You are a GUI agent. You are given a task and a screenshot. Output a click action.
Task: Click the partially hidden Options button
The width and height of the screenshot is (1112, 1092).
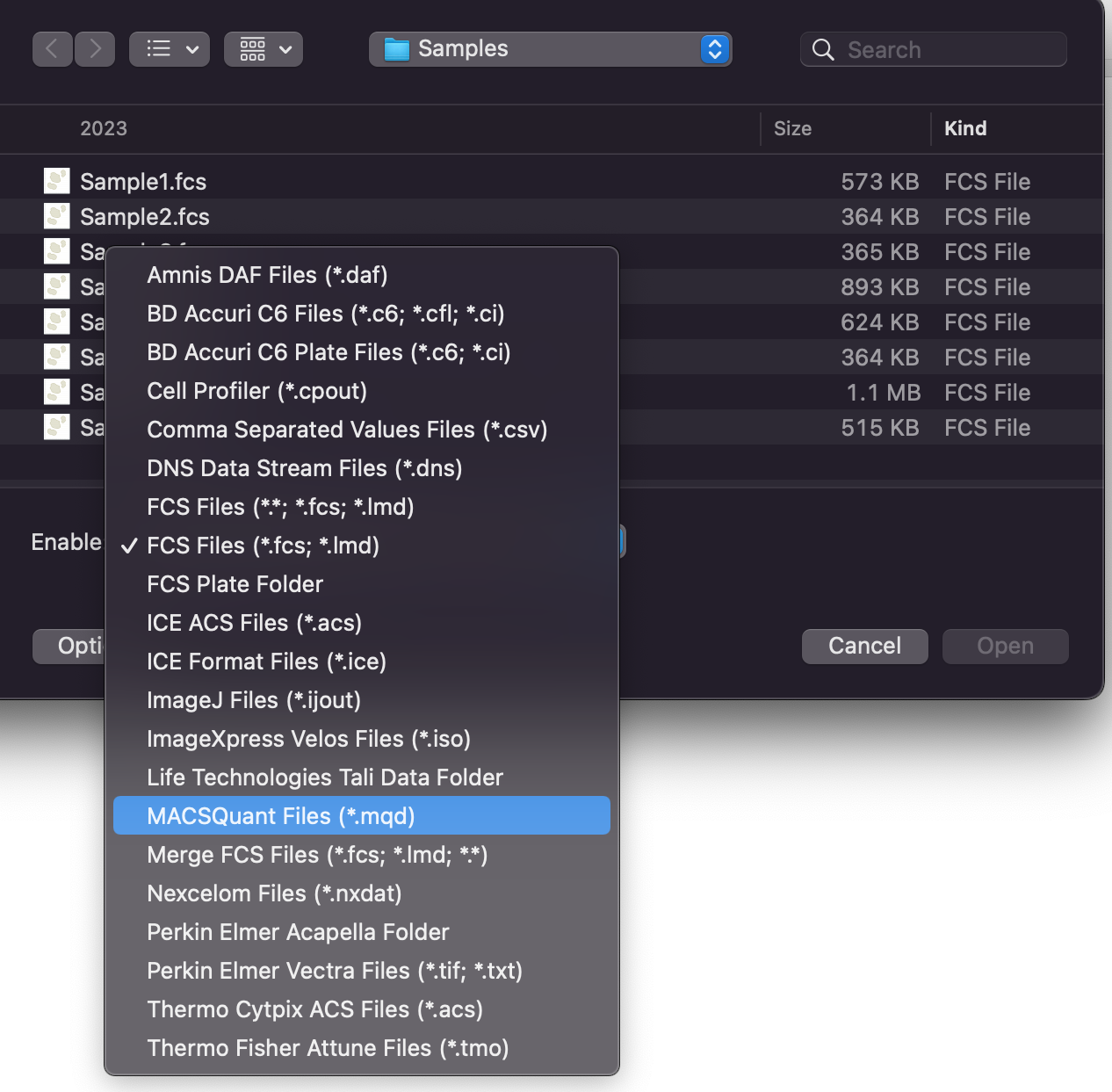[x=69, y=647]
